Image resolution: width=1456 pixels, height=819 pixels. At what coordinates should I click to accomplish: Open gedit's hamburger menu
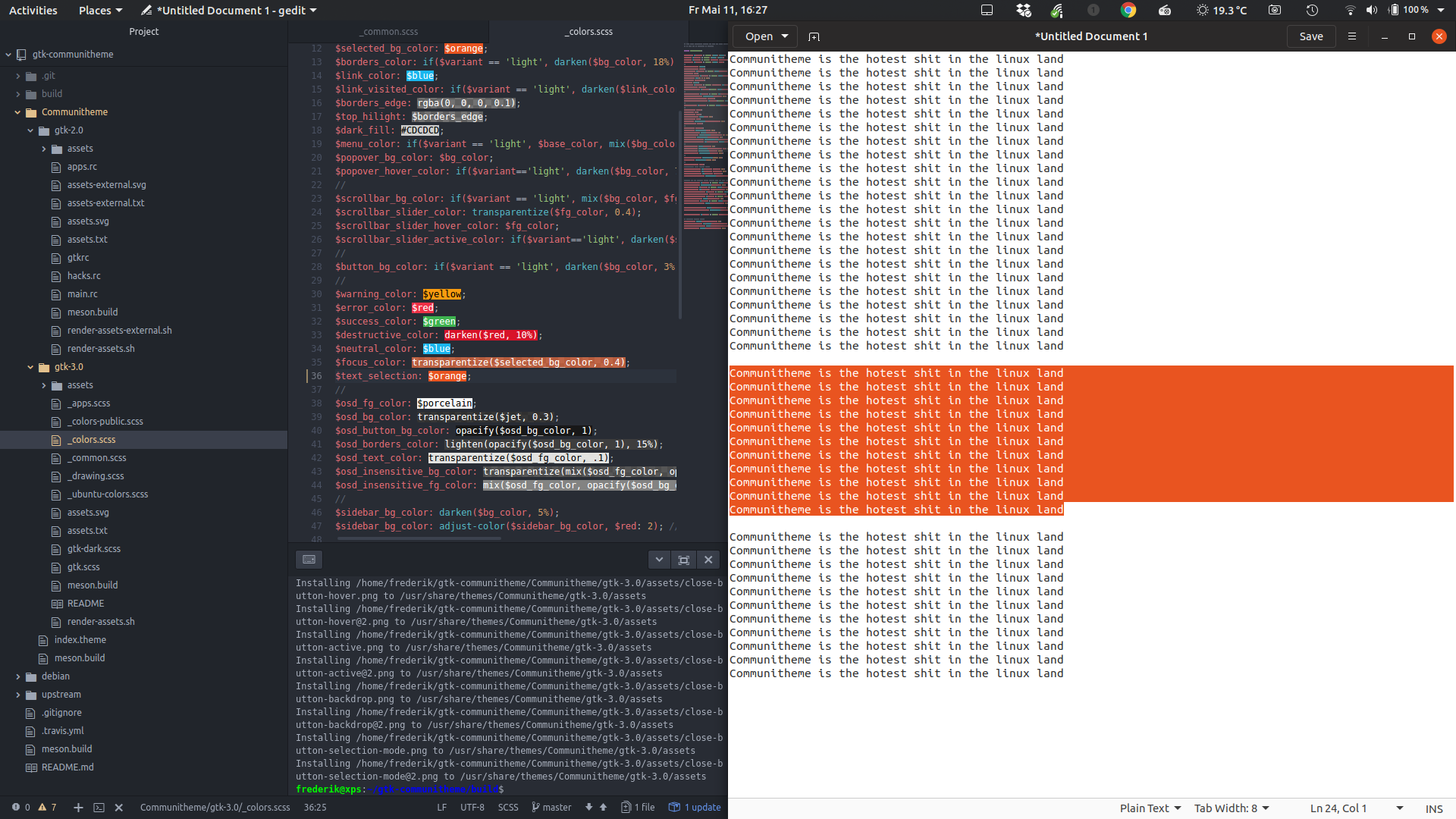(1352, 36)
